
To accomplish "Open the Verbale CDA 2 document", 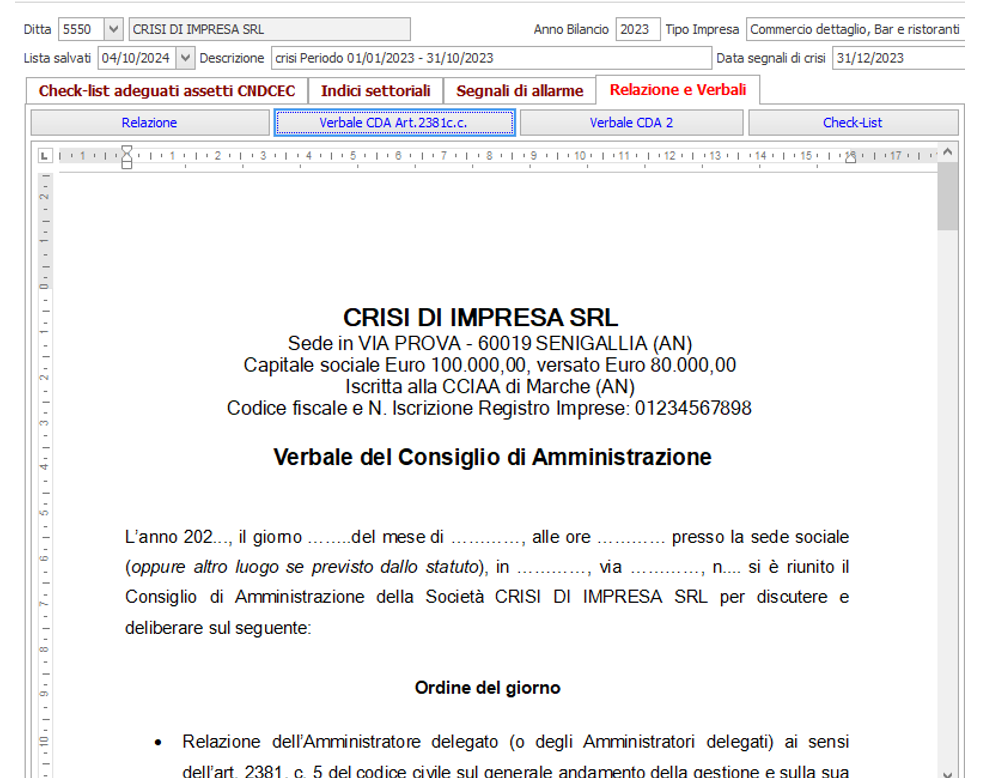I will point(631,122).
